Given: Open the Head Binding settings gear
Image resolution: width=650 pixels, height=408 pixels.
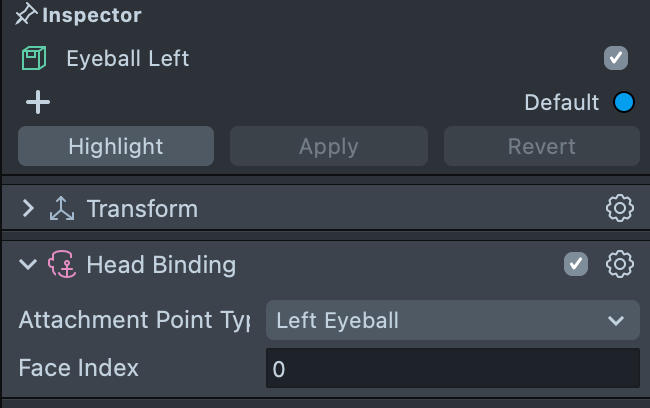Looking at the screenshot, I should pyautogui.click(x=620, y=265).
